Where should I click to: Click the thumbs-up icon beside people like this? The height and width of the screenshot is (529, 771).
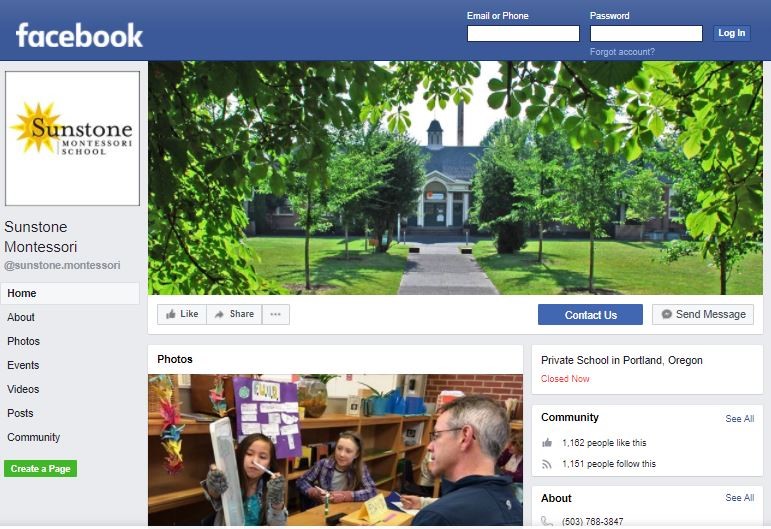[x=547, y=443]
